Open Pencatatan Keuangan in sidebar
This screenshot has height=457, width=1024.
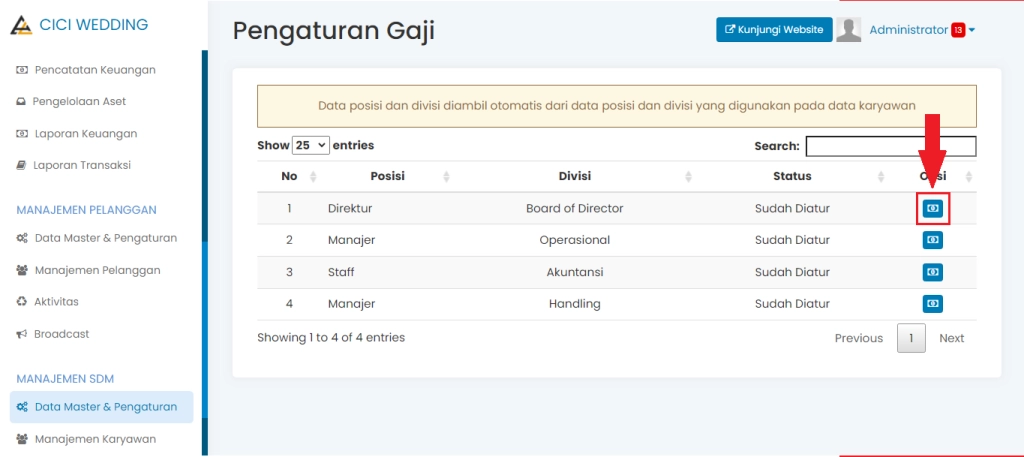pos(86,70)
